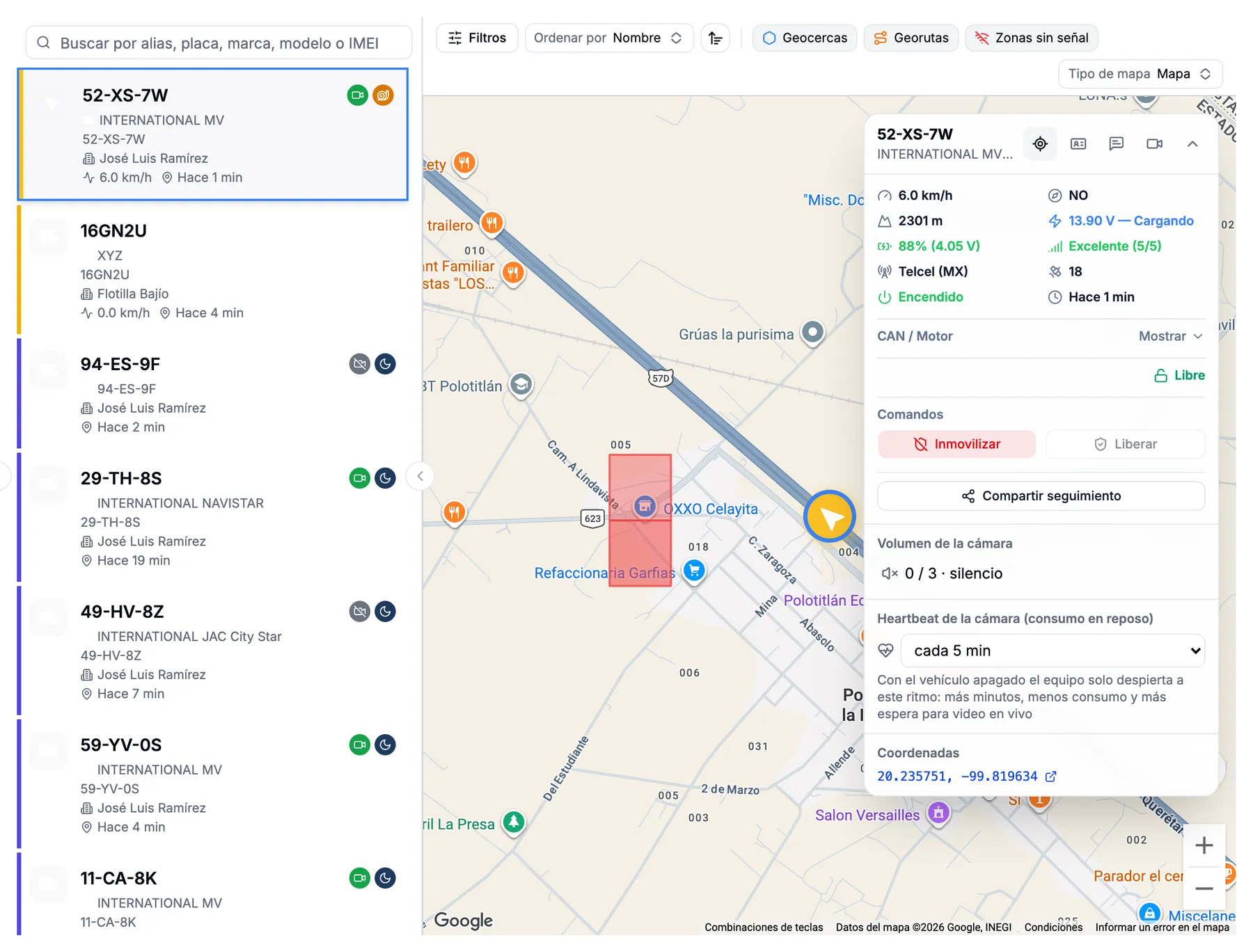
Task: Mute camera volume speaker icon
Action: 890,573
